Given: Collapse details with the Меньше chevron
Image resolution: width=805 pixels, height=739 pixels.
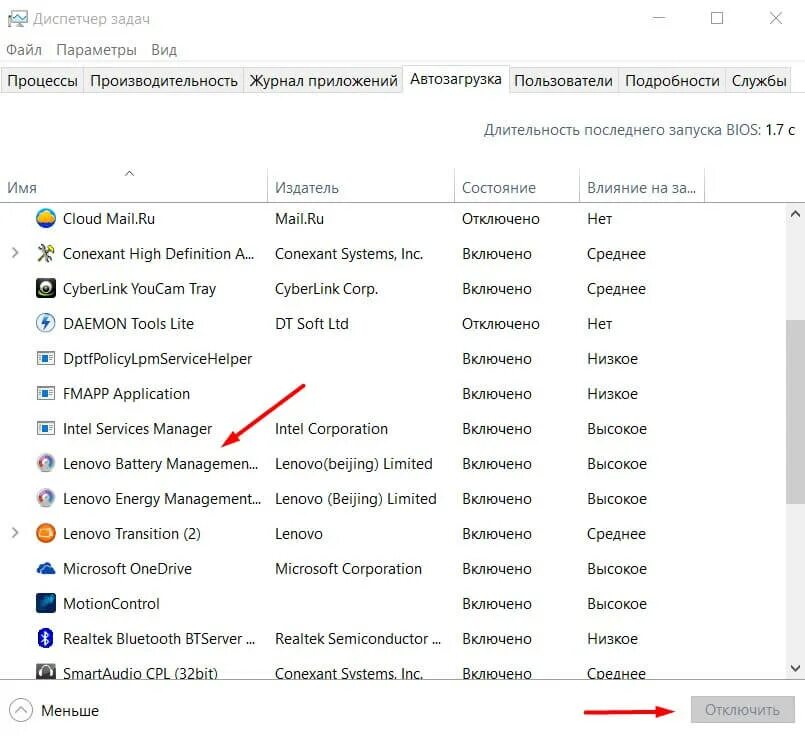Looking at the screenshot, I should 21,710.
